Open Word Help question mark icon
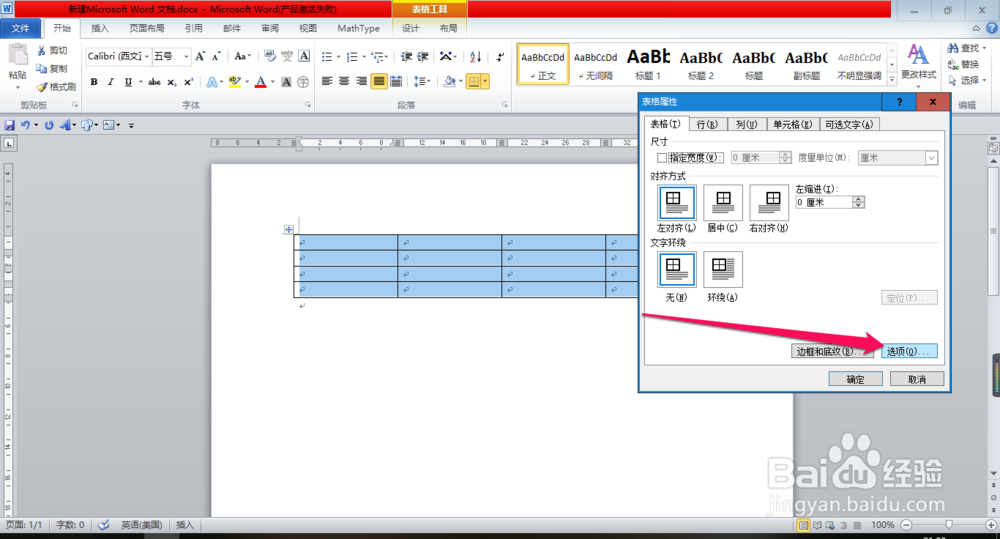Viewport: 1000px width, 539px height. pos(992,28)
